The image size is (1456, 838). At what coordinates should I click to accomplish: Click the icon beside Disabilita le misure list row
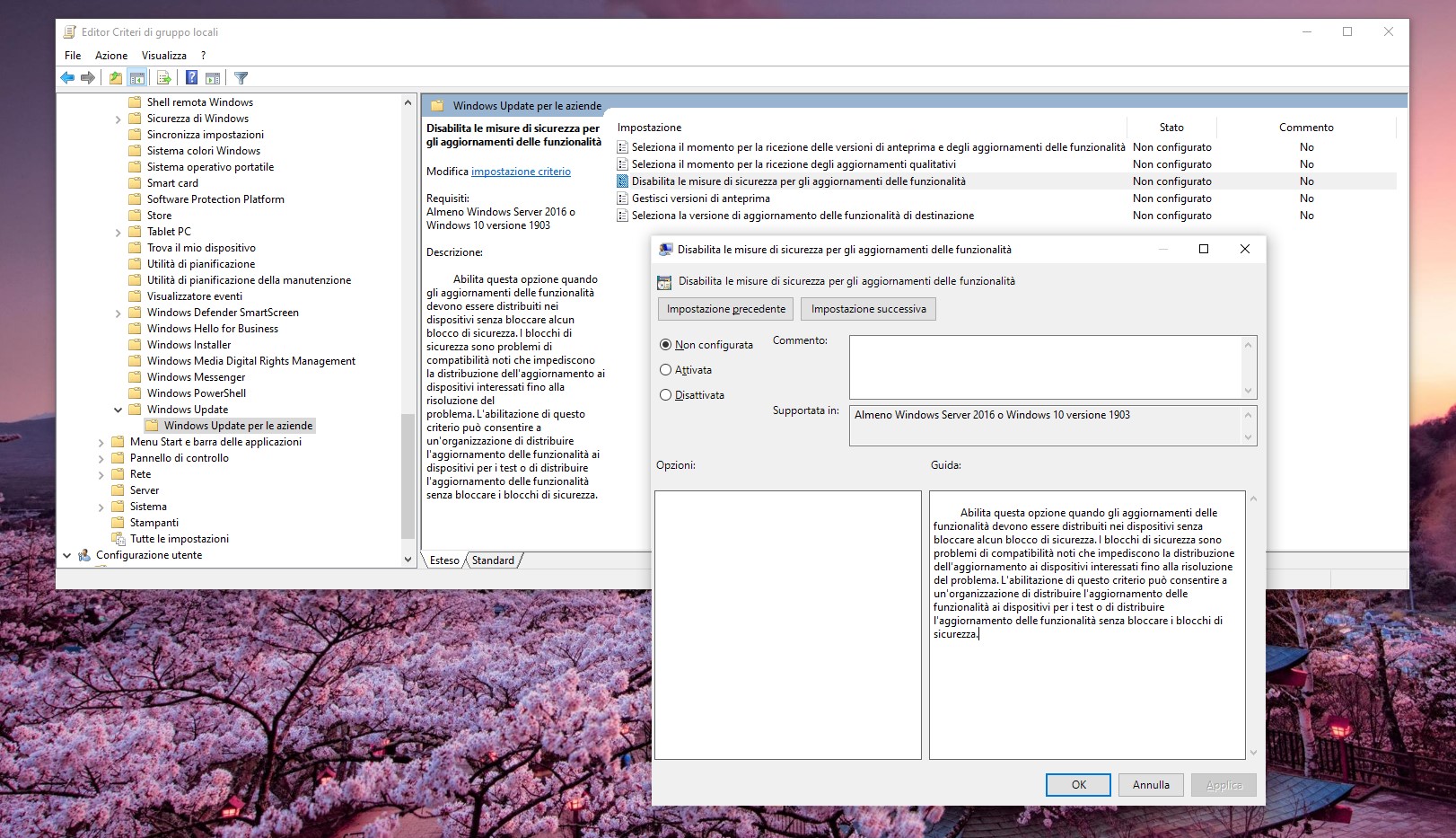click(x=622, y=181)
